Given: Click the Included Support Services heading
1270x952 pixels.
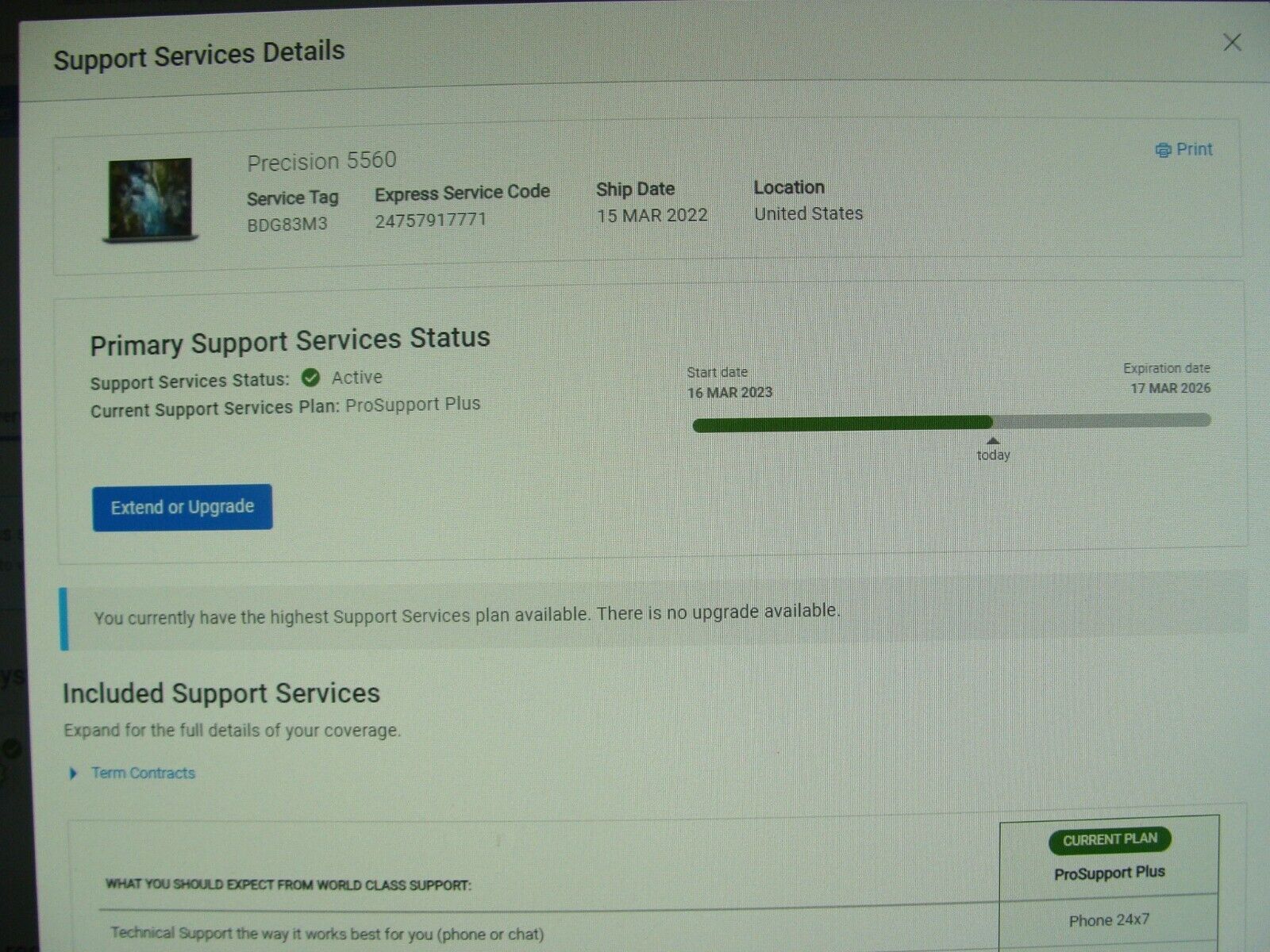Looking at the screenshot, I should [221, 693].
